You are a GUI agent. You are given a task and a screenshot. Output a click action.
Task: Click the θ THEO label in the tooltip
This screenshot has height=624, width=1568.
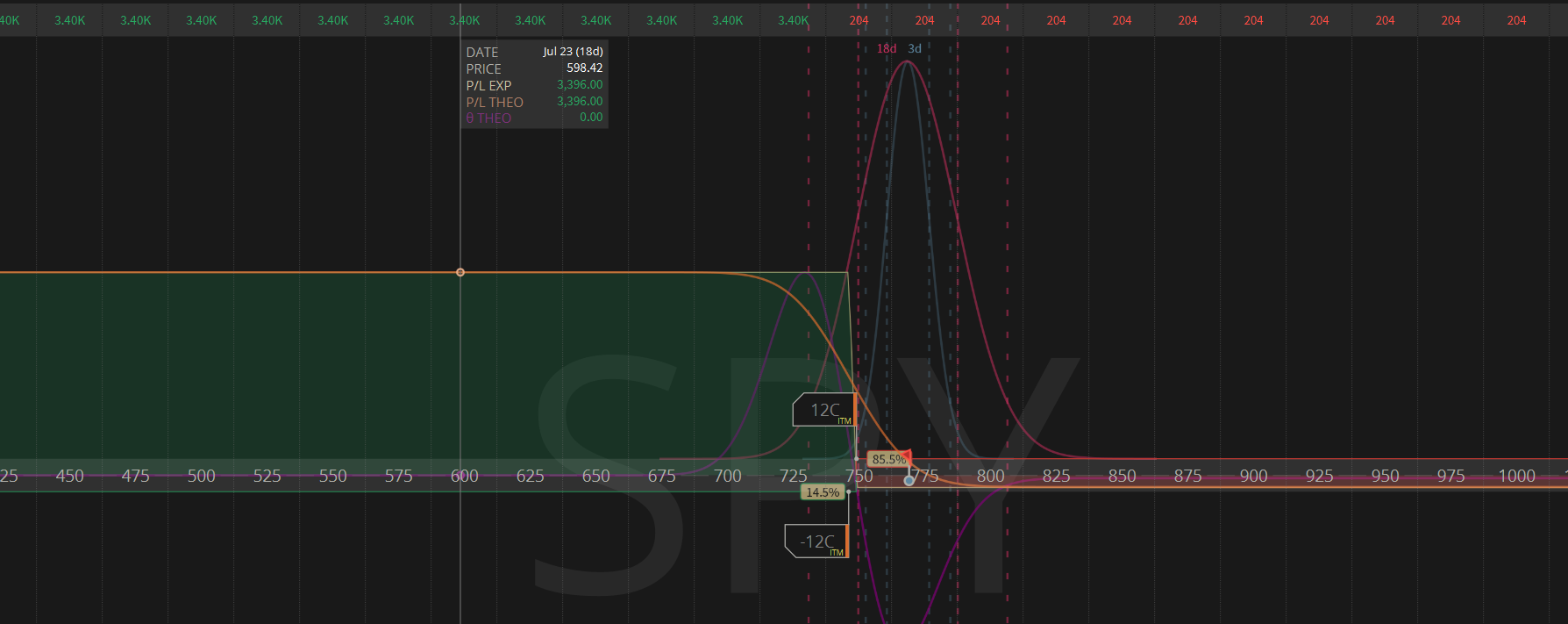point(488,118)
